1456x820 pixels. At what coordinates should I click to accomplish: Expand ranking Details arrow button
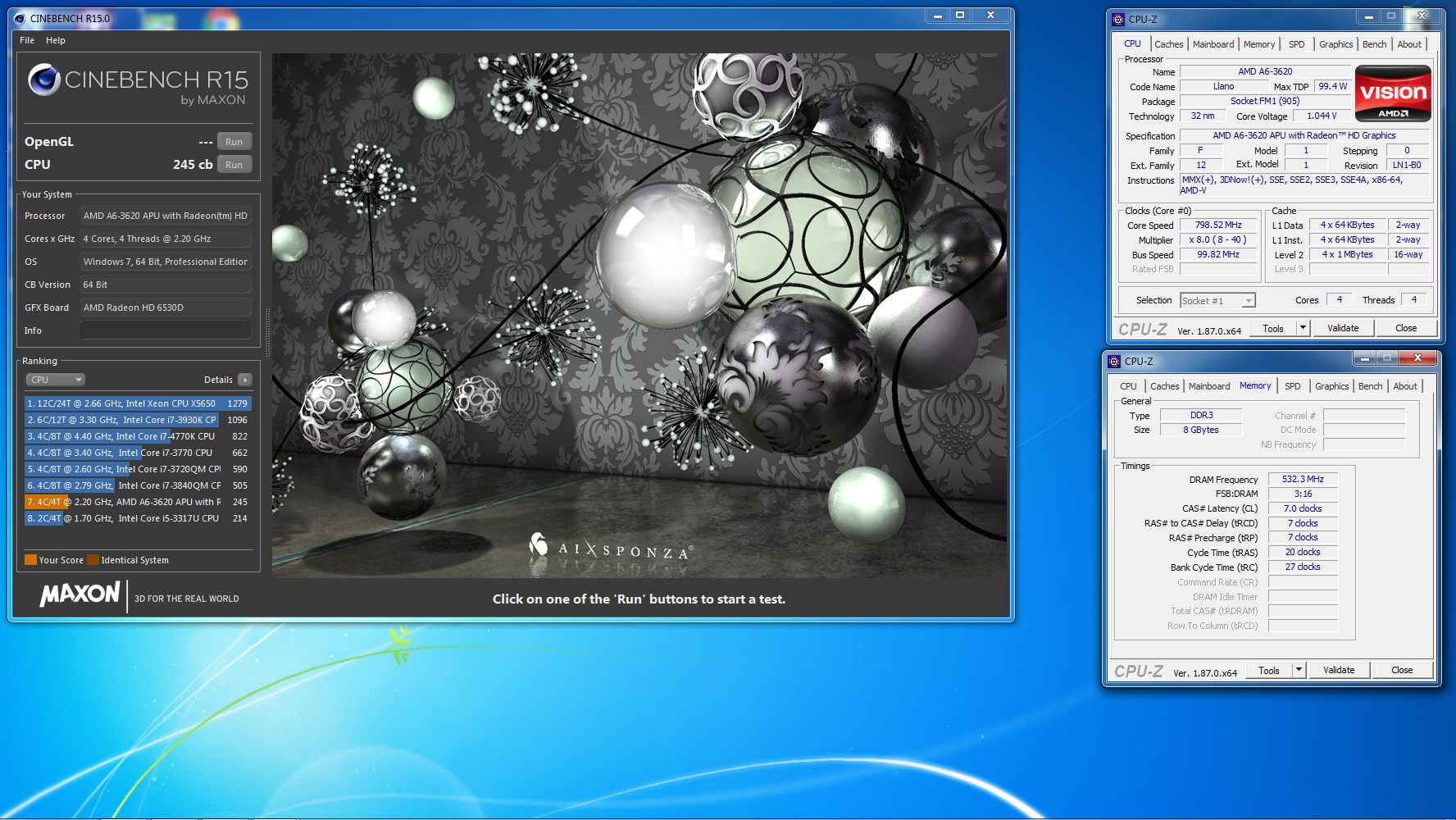pyautogui.click(x=244, y=380)
